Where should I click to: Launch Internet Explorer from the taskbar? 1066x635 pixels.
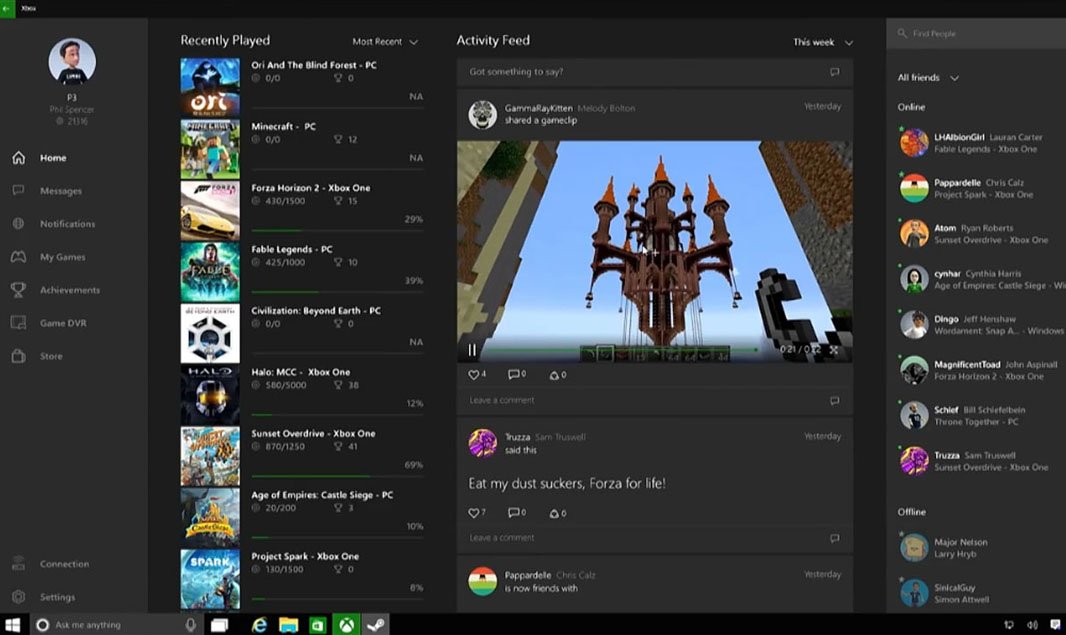[x=259, y=625]
